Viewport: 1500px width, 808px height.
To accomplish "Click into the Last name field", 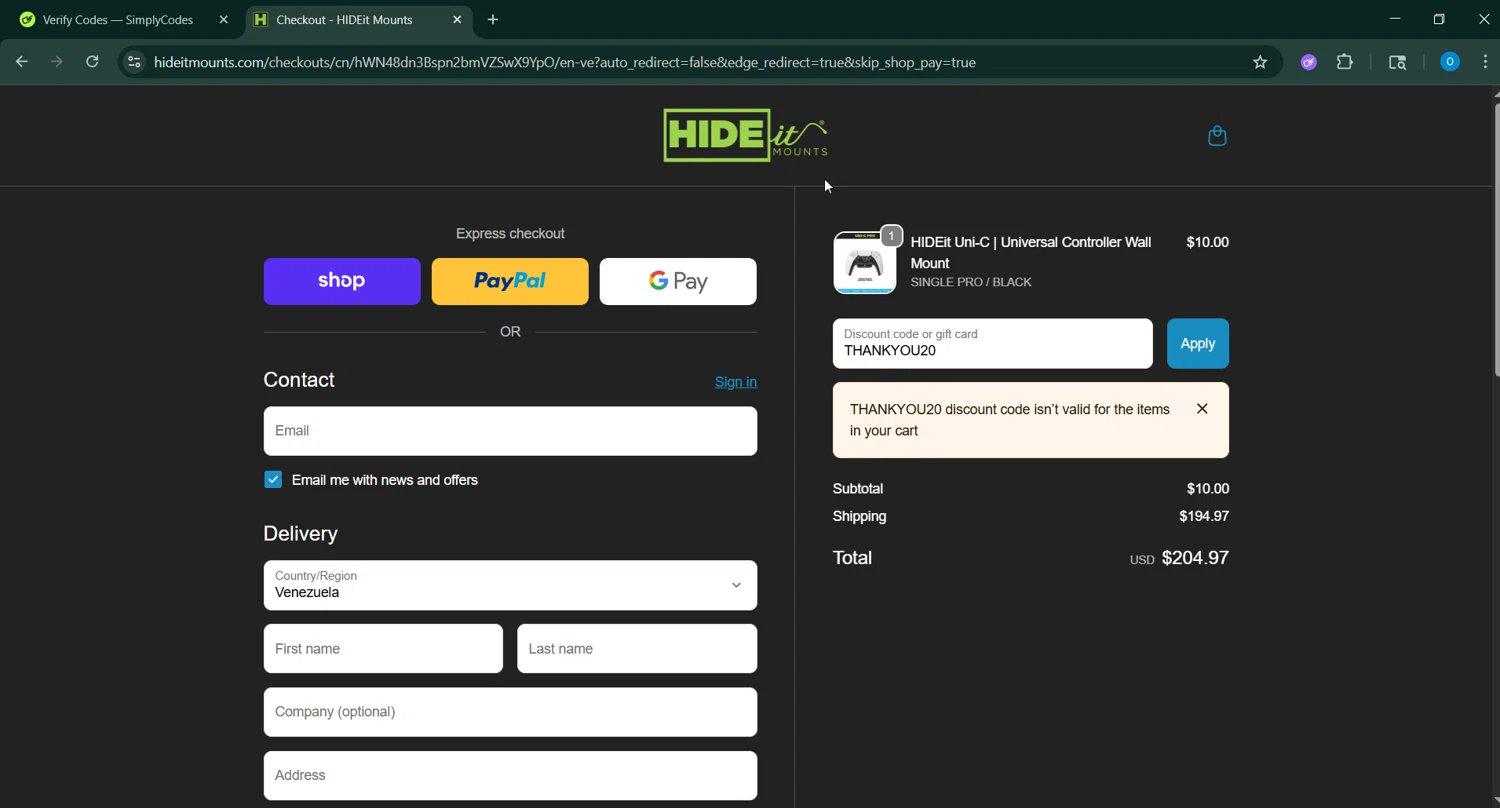I will [x=637, y=649].
